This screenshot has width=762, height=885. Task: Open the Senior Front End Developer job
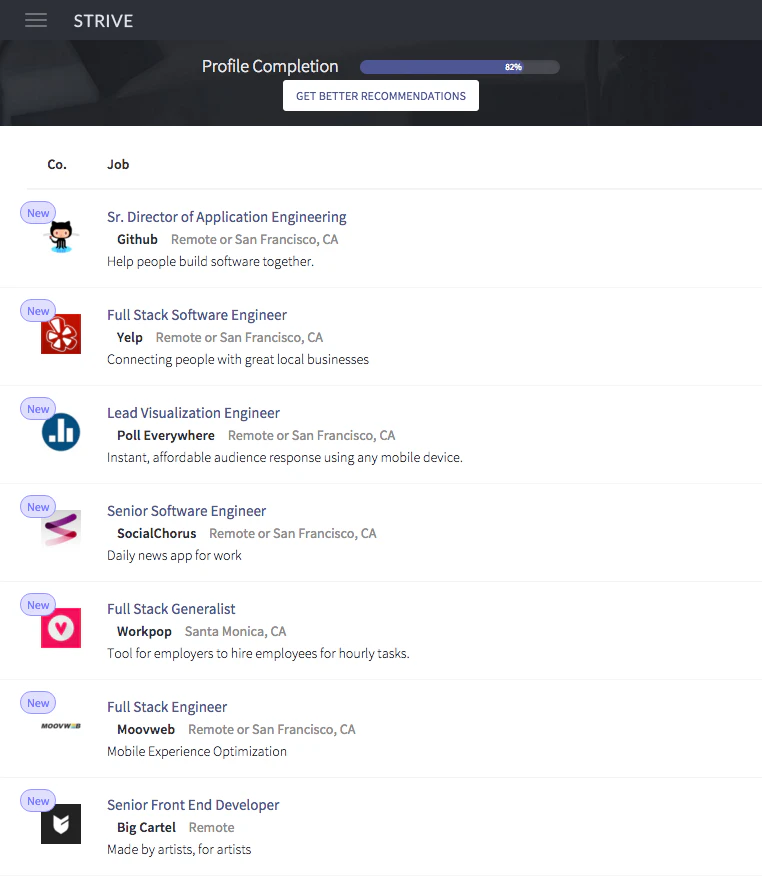click(194, 805)
